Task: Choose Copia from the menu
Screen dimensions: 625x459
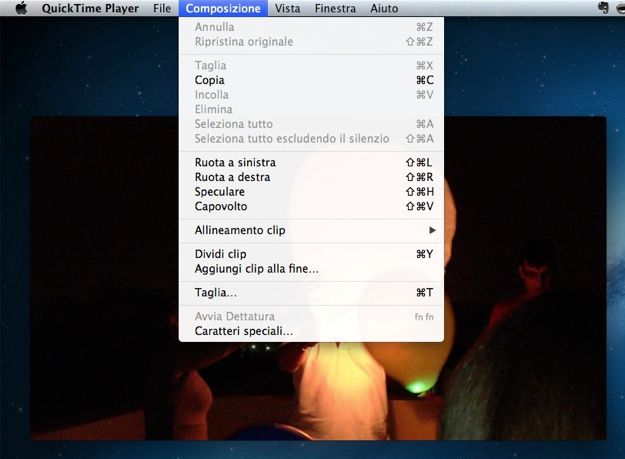Action: [x=311, y=80]
